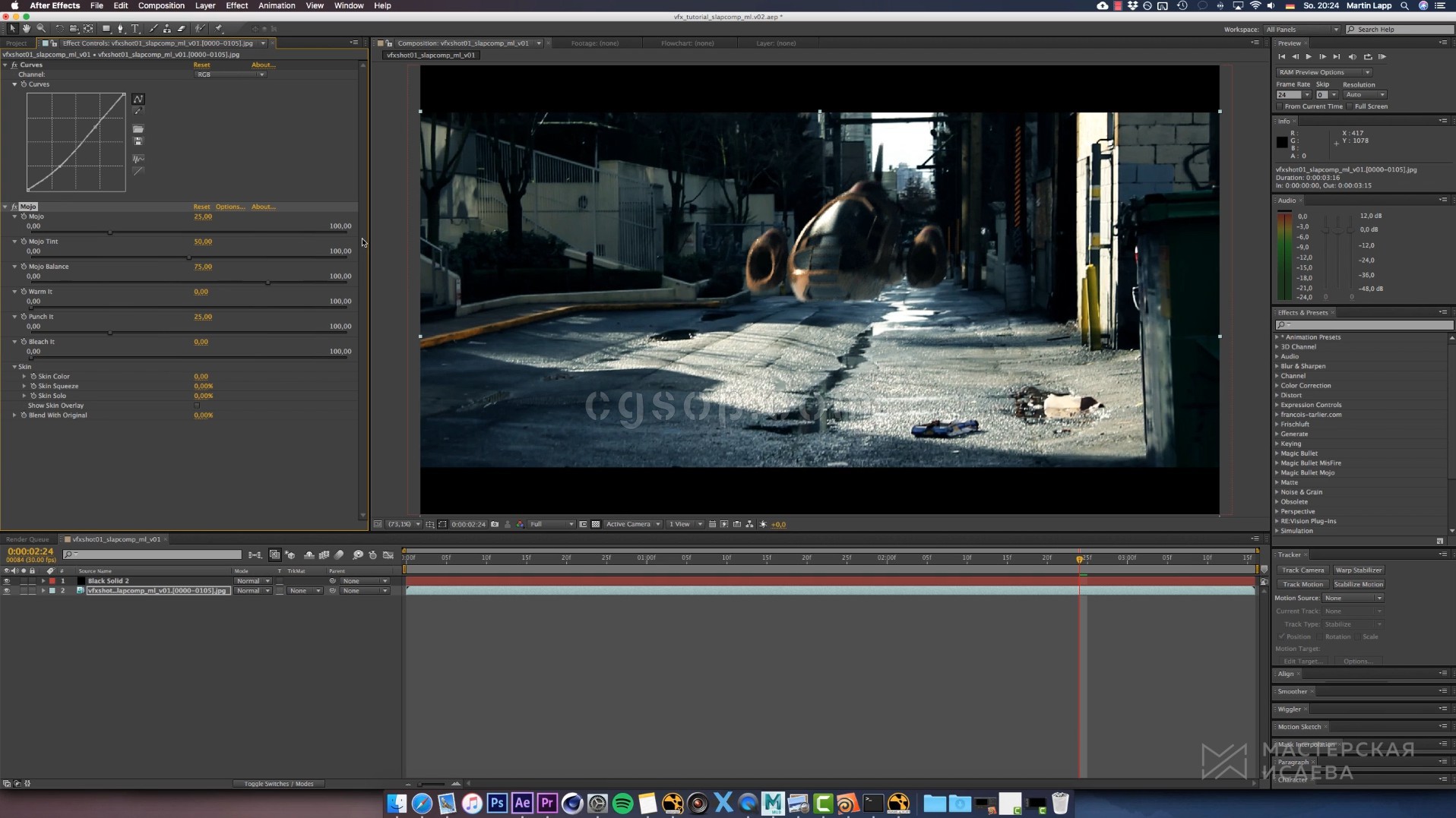Click the Mojo Balance slider handle
The image size is (1456, 818).
[x=267, y=283]
